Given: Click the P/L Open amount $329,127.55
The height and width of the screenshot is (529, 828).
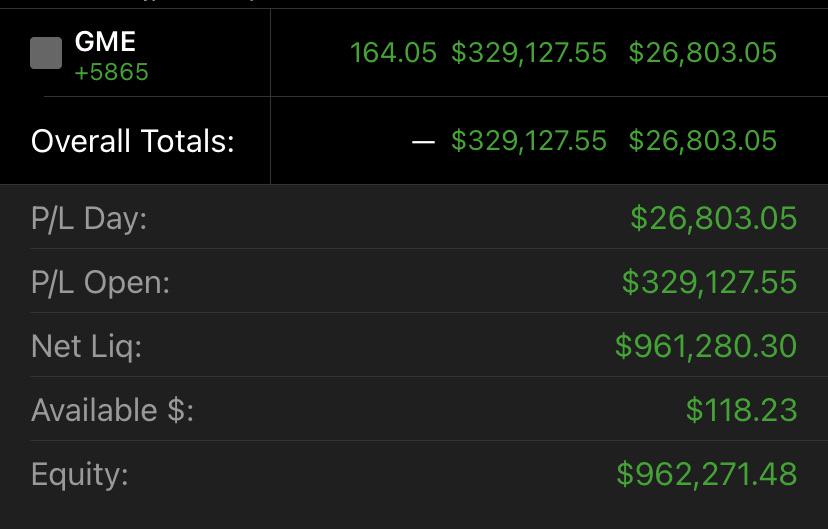Looking at the screenshot, I should (709, 282).
